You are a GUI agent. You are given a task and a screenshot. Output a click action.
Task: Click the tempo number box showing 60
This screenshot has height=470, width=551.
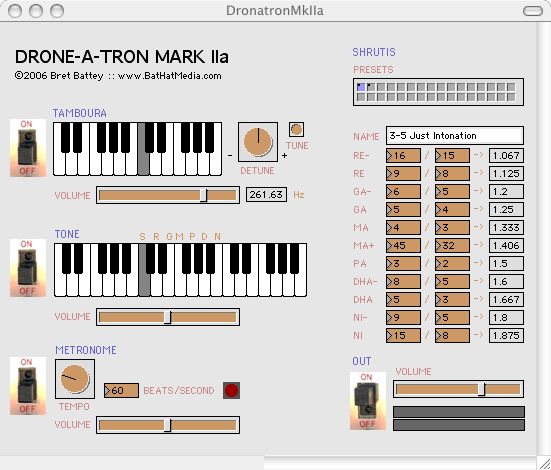[121, 391]
